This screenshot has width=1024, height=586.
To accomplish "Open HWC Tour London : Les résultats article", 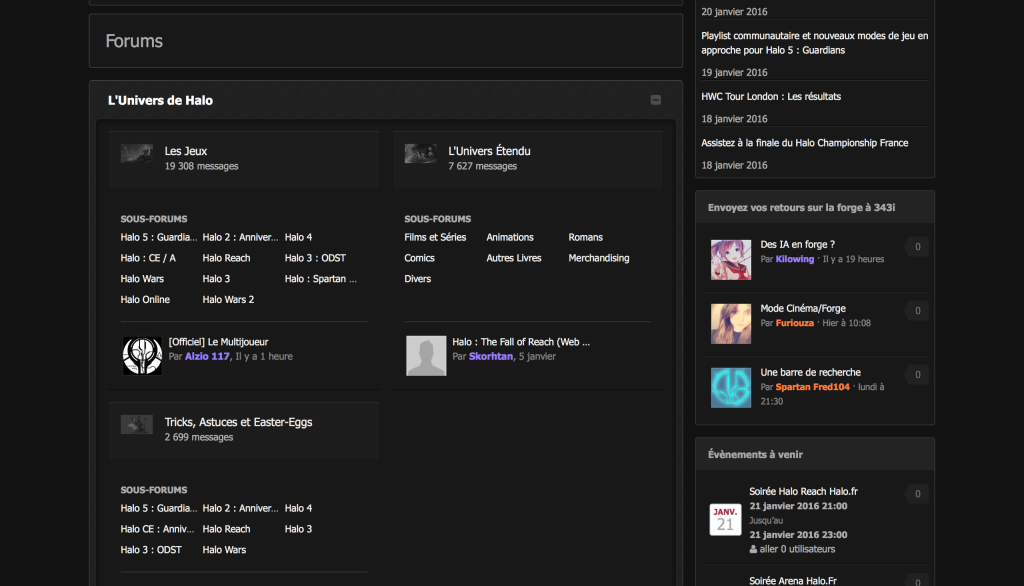I will pos(771,97).
